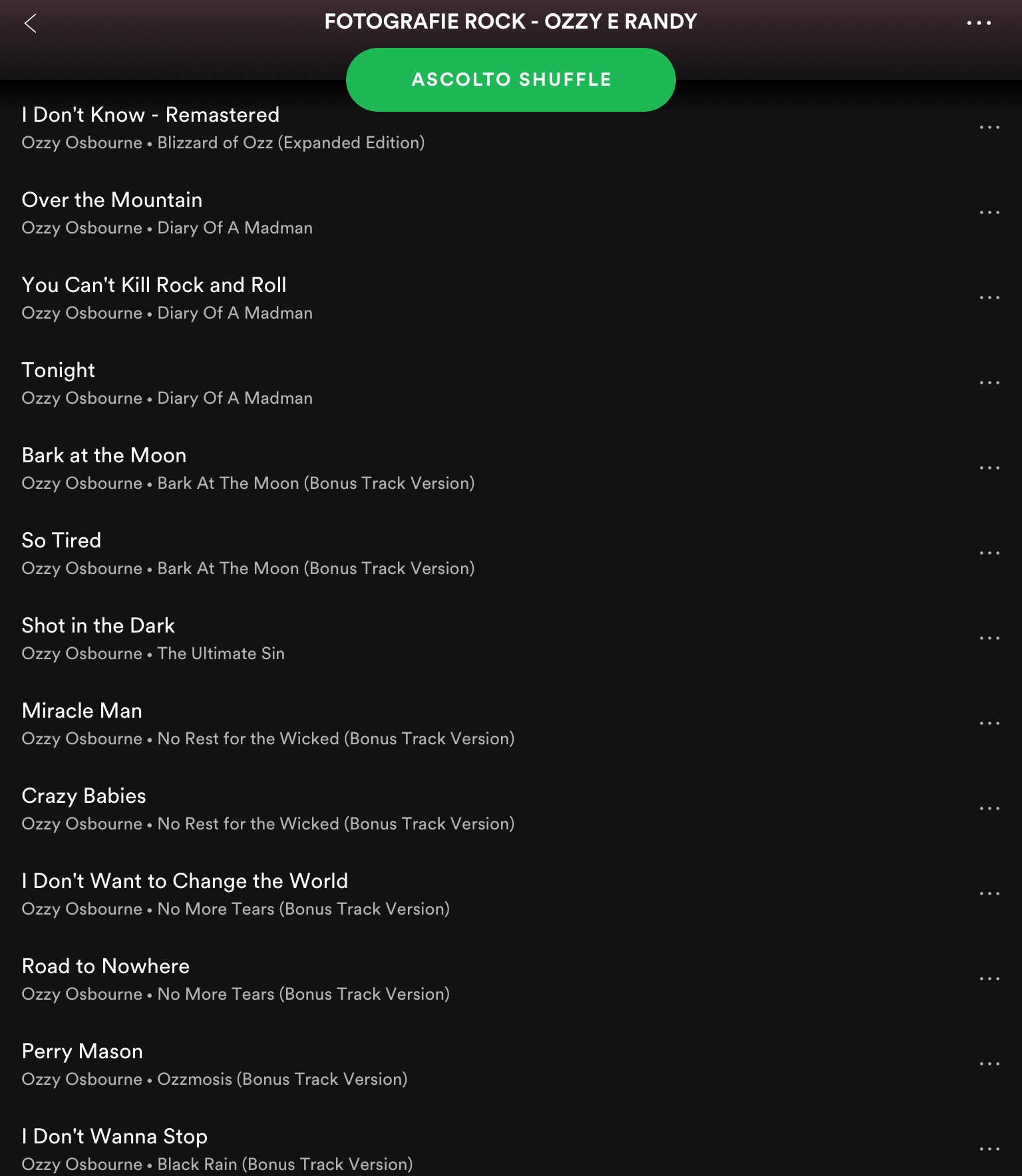
Task: Open more options for Miracle Man
Action: click(x=989, y=724)
